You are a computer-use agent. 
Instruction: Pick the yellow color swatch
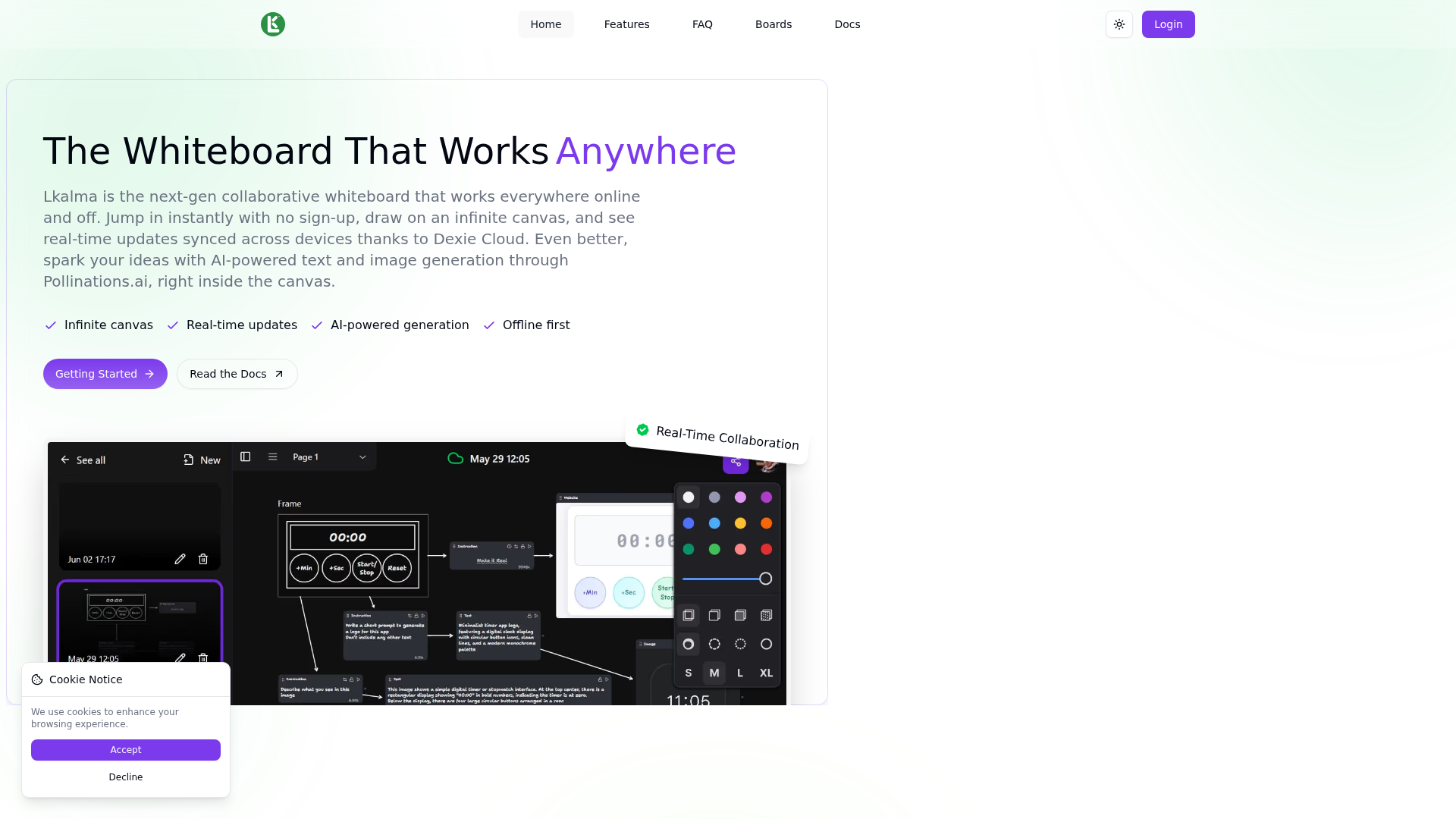[x=741, y=523]
